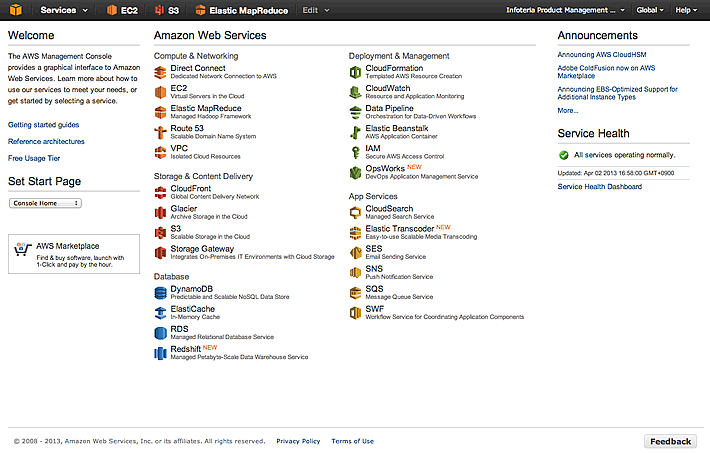This screenshot has width=710, height=453.
Task: Open the Glacier storage icon
Action: click(160, 212)
